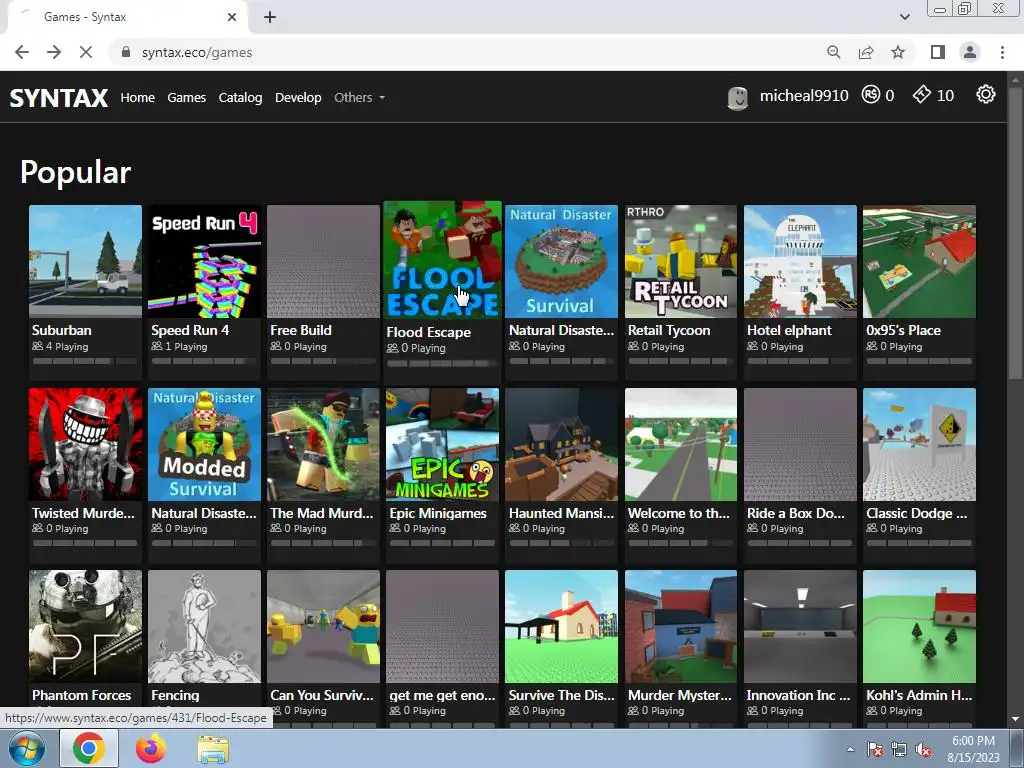Open 0x95's Place game title
Image resolution: width=1024 pixels, height=768 pixels.
(x=903, y=330)
